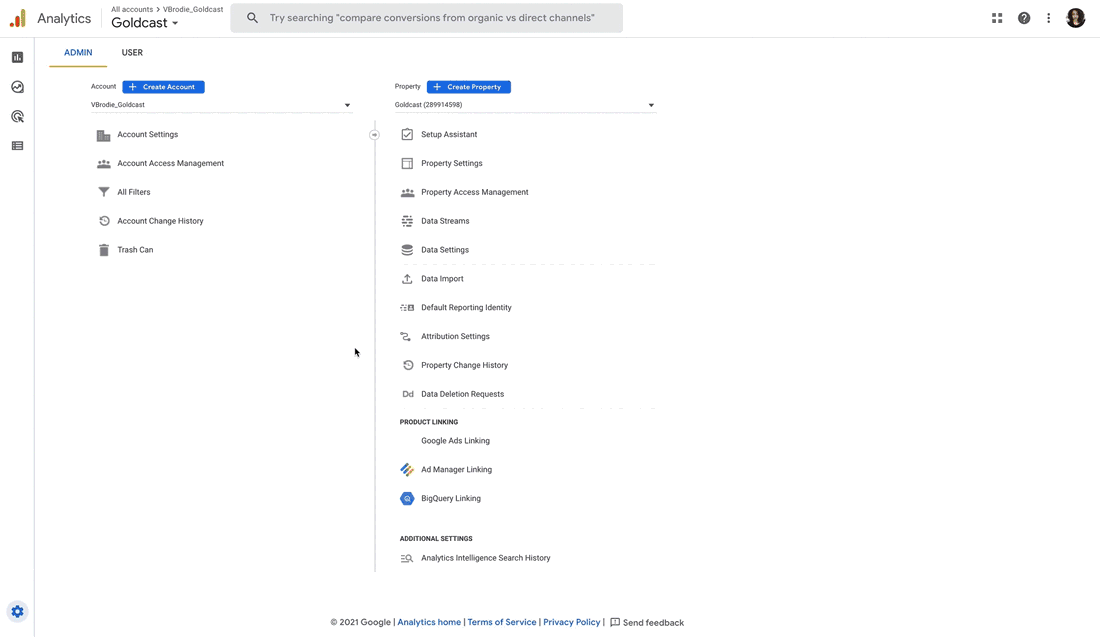Open the Google apps grid icon
1100x637 pixels.
pyautogui.click(x=997, y=18)
